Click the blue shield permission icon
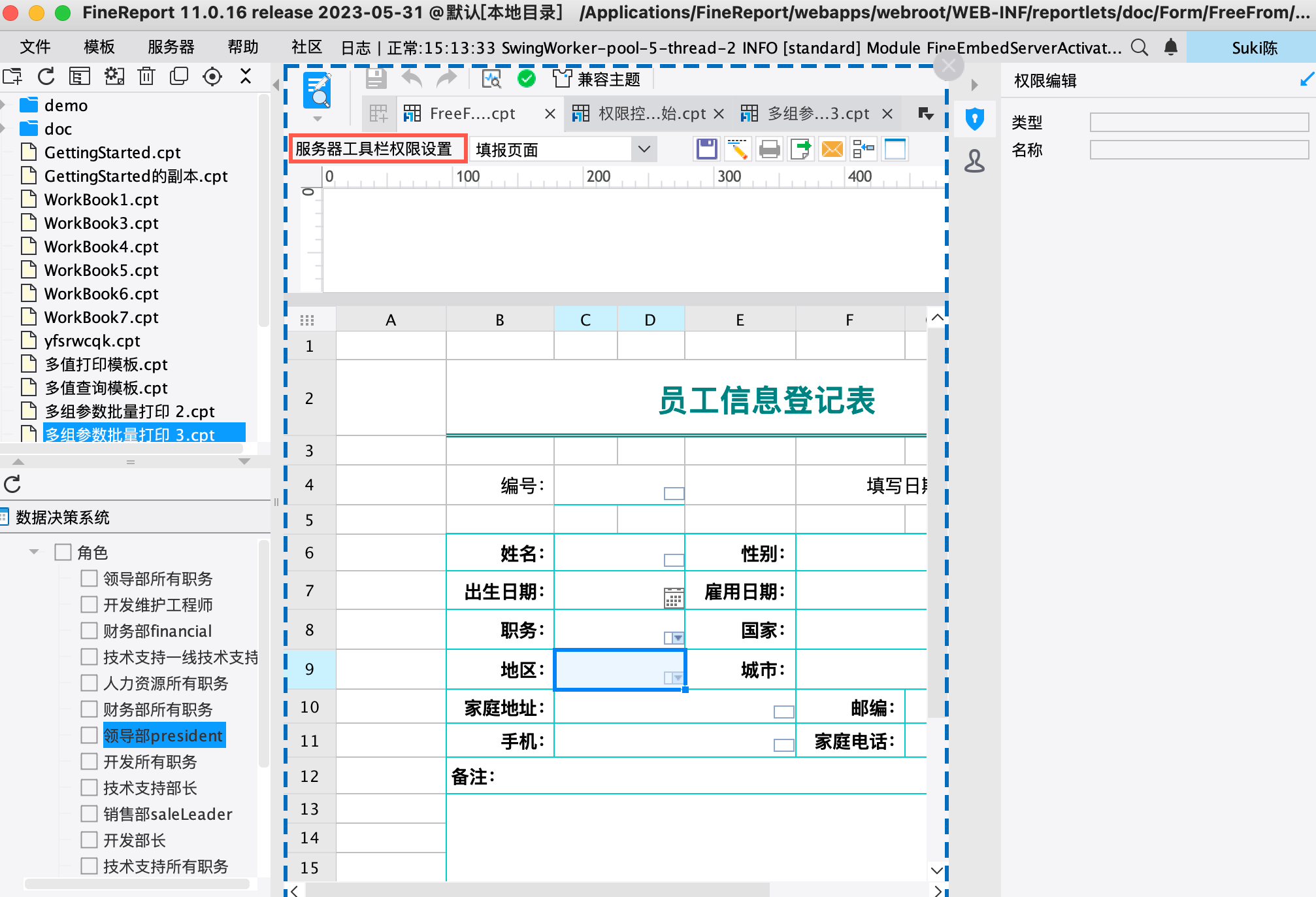The width and height of the screenshot is (1316, 897). [x=974, y=119]
